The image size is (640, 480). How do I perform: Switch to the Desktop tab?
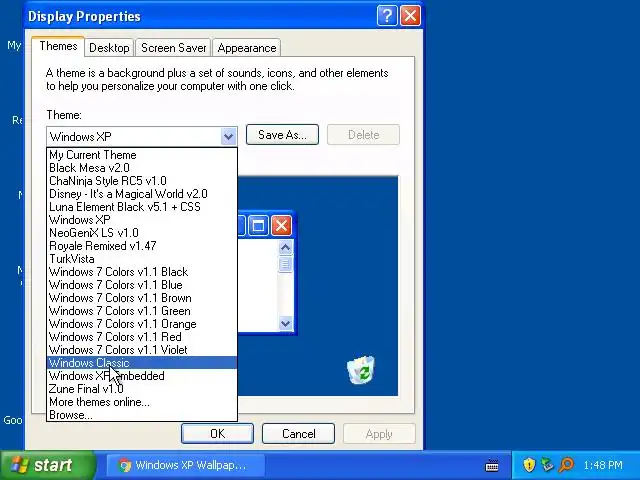click(x=109, y=48)
